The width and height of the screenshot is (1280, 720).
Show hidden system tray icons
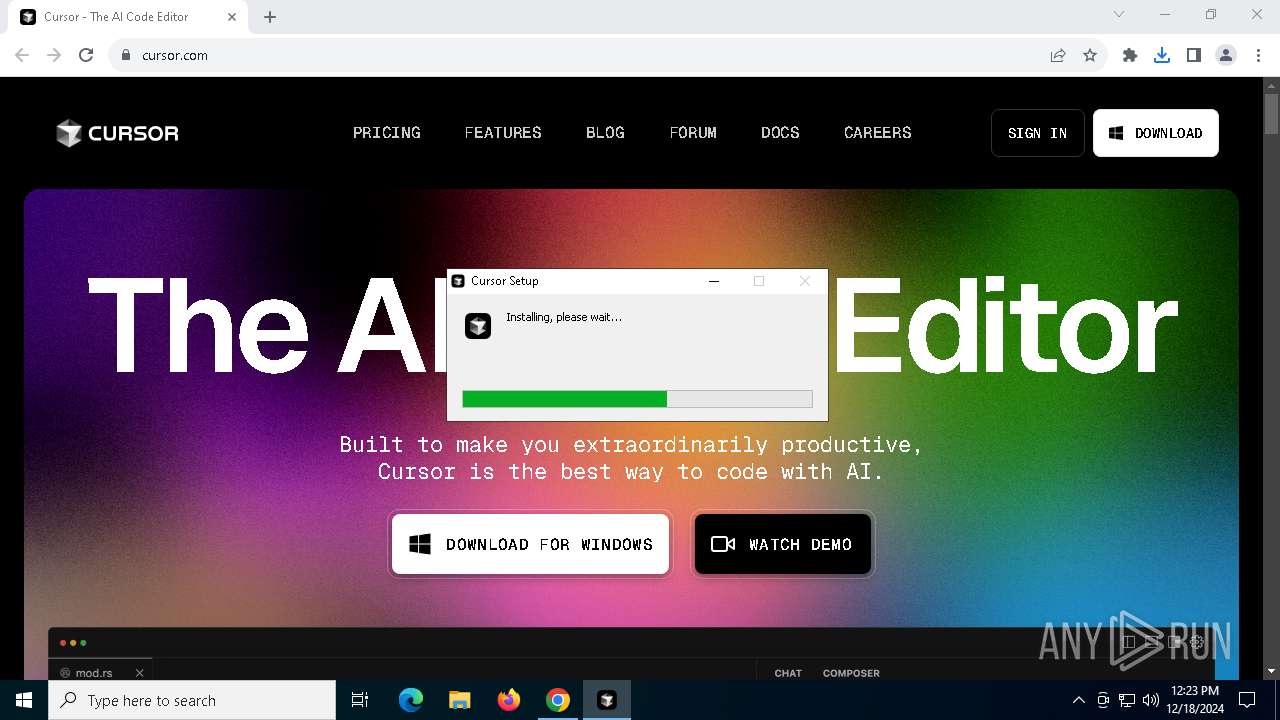pos(1078,700)
